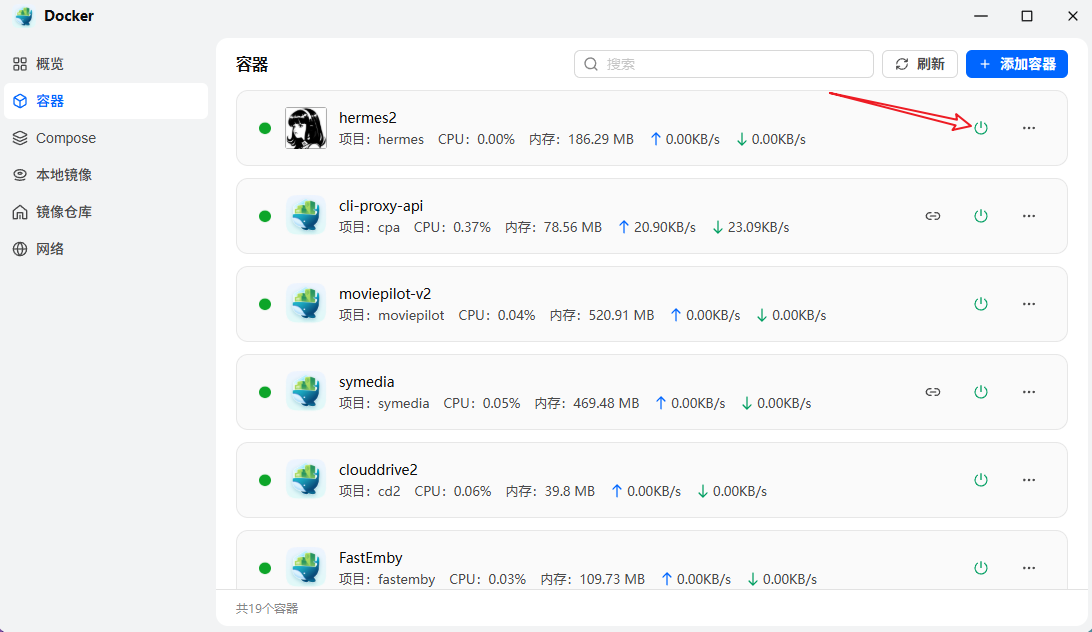The height and width of the screenshot is (632, 1092).
Task: Click the green status dot for hermes2
Action: tap(265, 128)
